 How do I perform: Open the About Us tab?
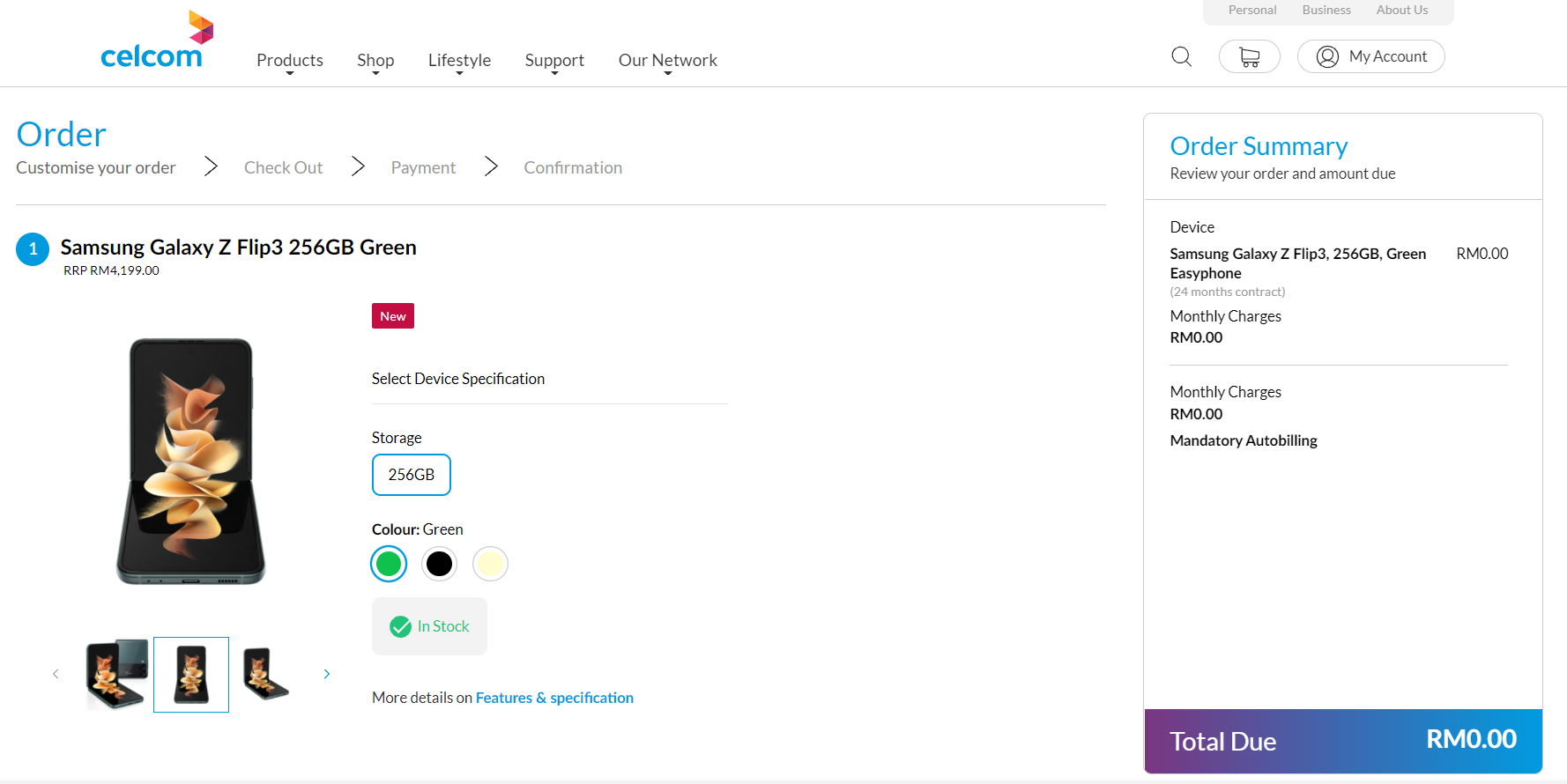click(1402, 10)
